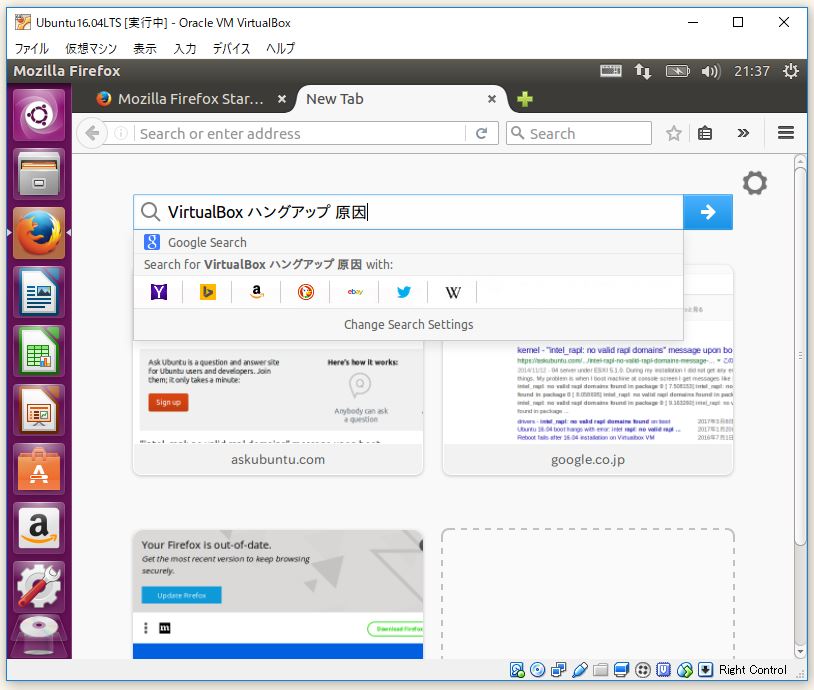
Task: Open the 表示 menu
Action: tap(145, 48)
